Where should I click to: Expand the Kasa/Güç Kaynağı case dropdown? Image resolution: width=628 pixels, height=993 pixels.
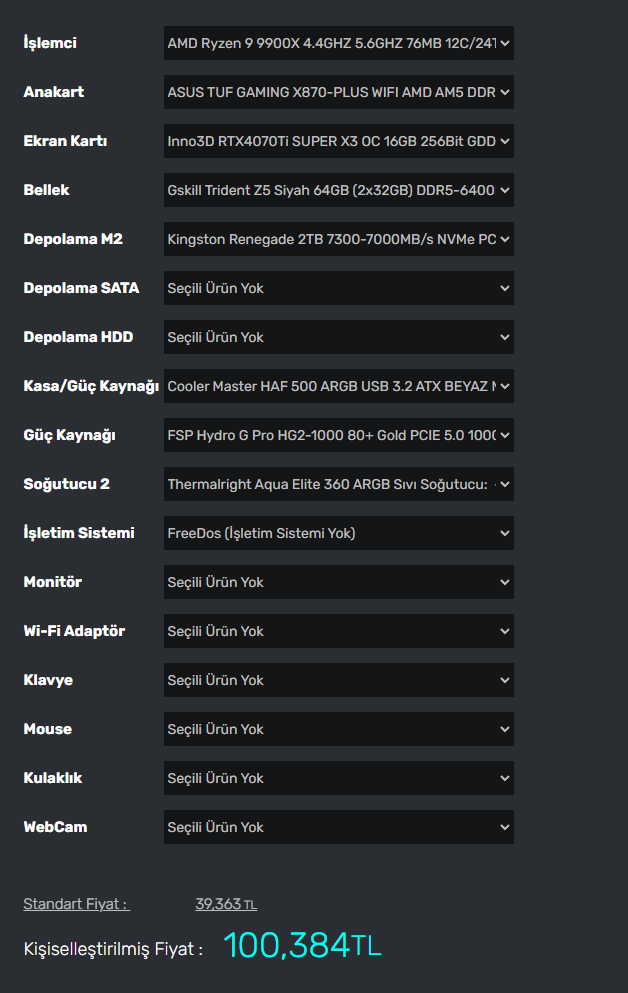click(338, 386)
